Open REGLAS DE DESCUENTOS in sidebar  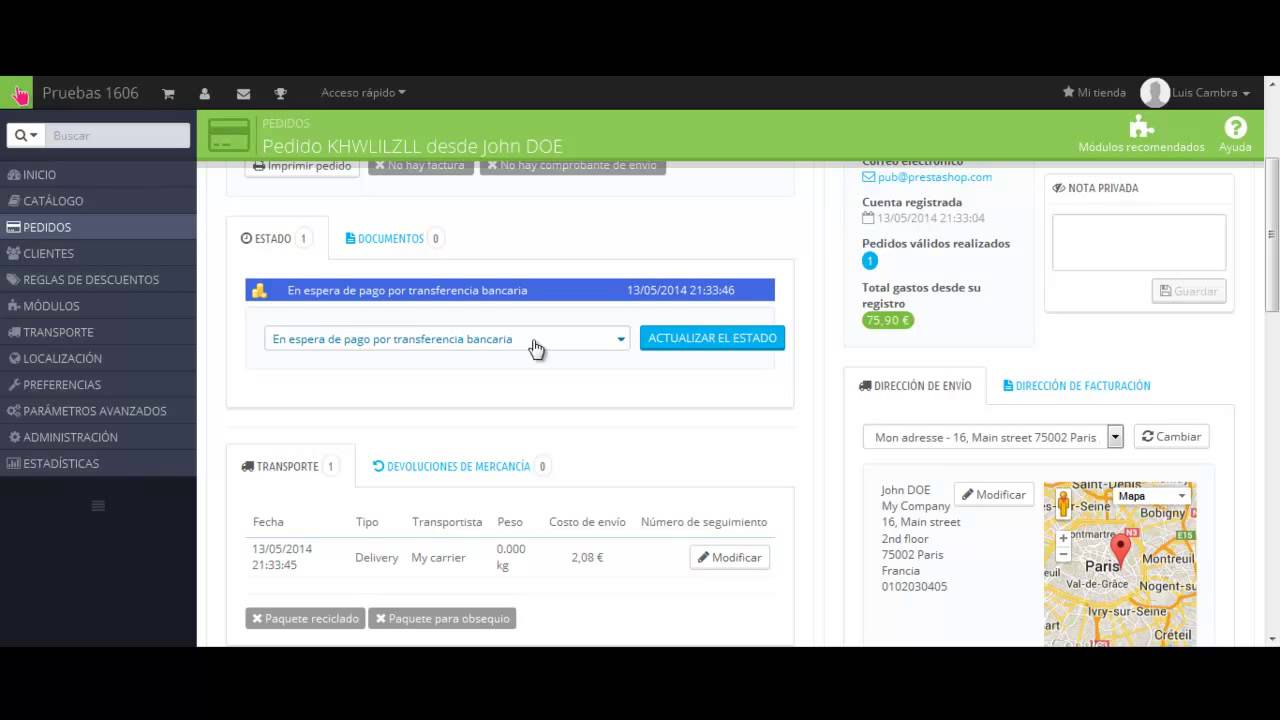point(98,280)
